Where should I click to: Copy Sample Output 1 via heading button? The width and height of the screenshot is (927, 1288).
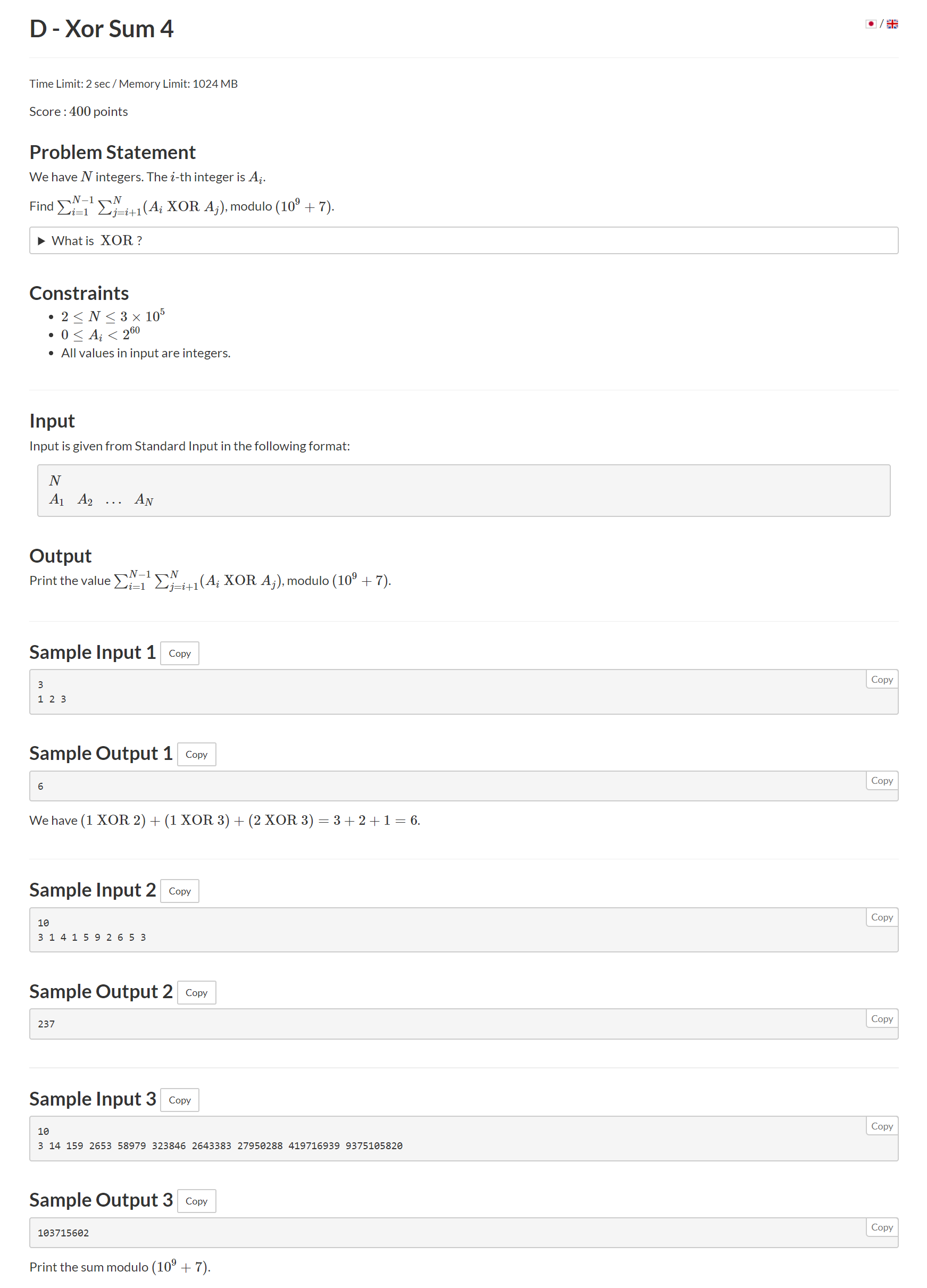point(197,754)
